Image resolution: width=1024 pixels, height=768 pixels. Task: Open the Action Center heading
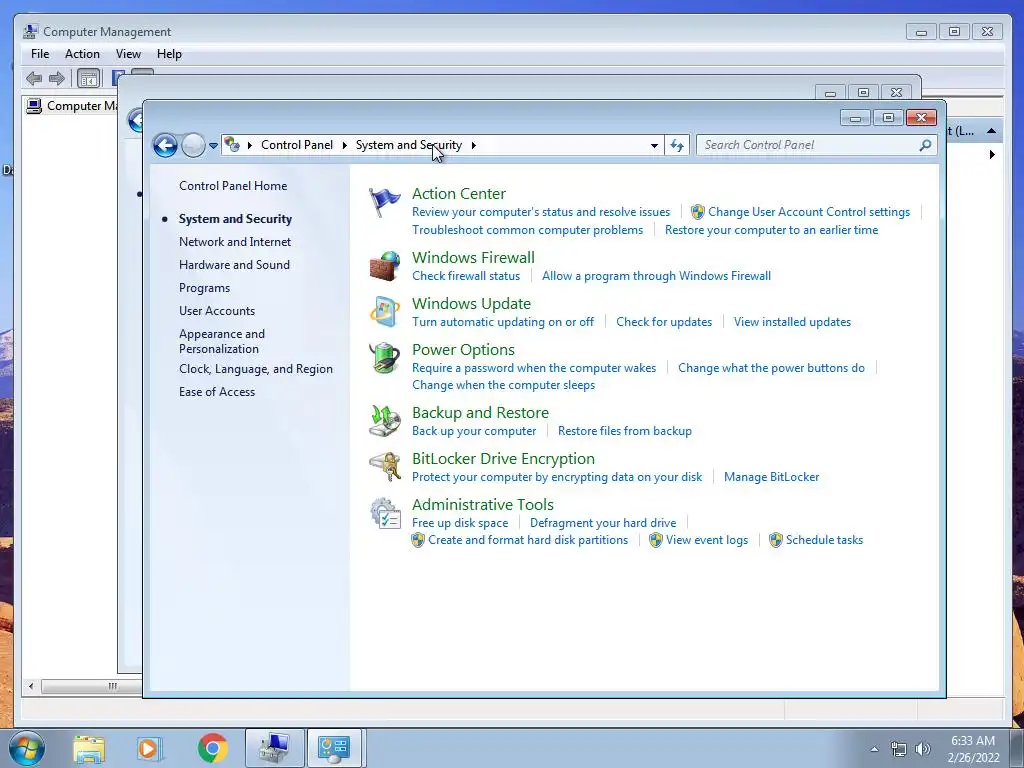click(458, 194)
